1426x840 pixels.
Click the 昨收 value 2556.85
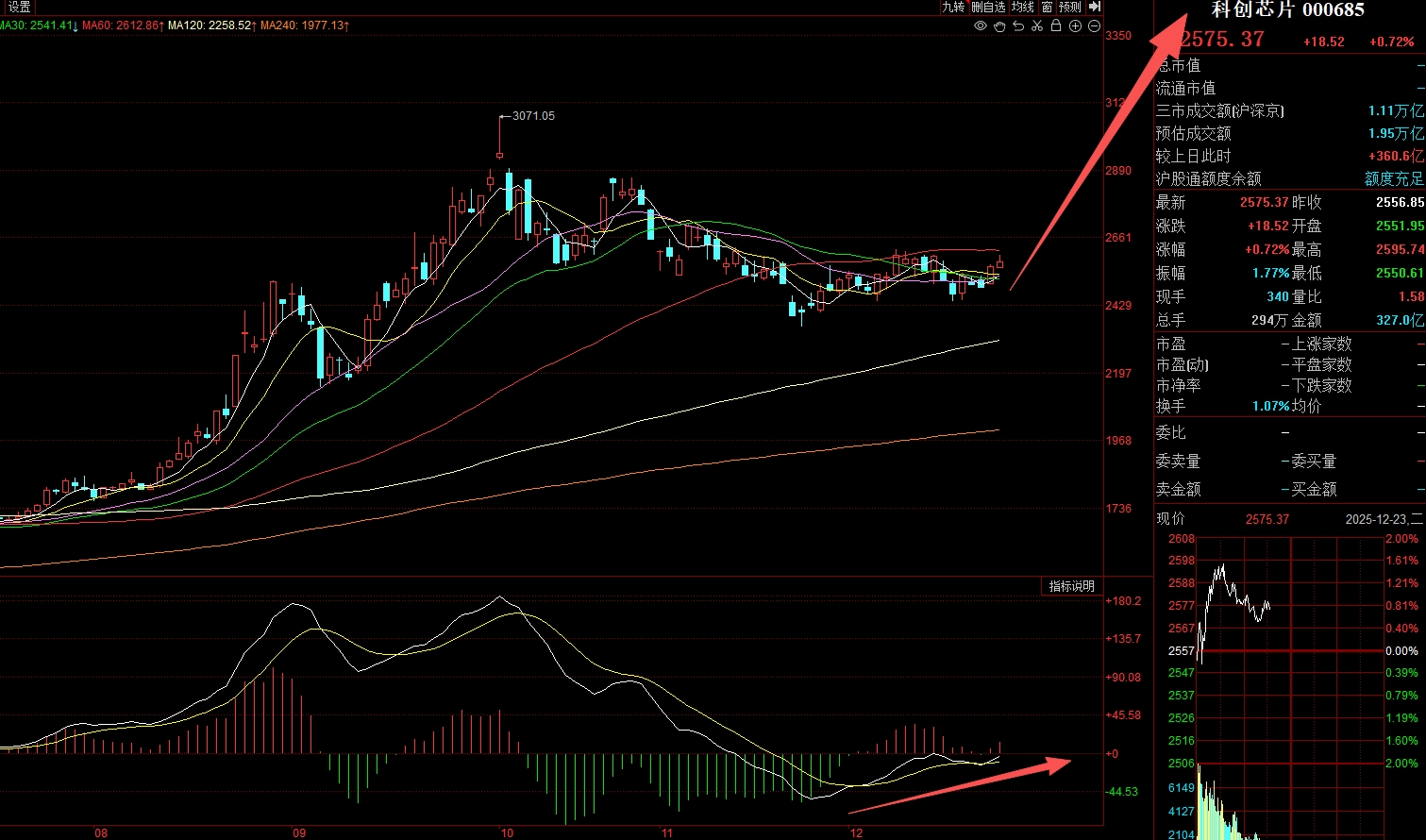(x=1400, y=202)
